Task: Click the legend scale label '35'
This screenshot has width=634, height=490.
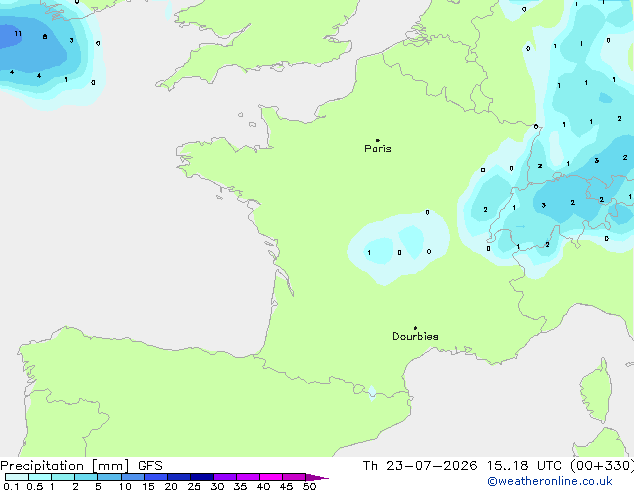Action: 240,486
